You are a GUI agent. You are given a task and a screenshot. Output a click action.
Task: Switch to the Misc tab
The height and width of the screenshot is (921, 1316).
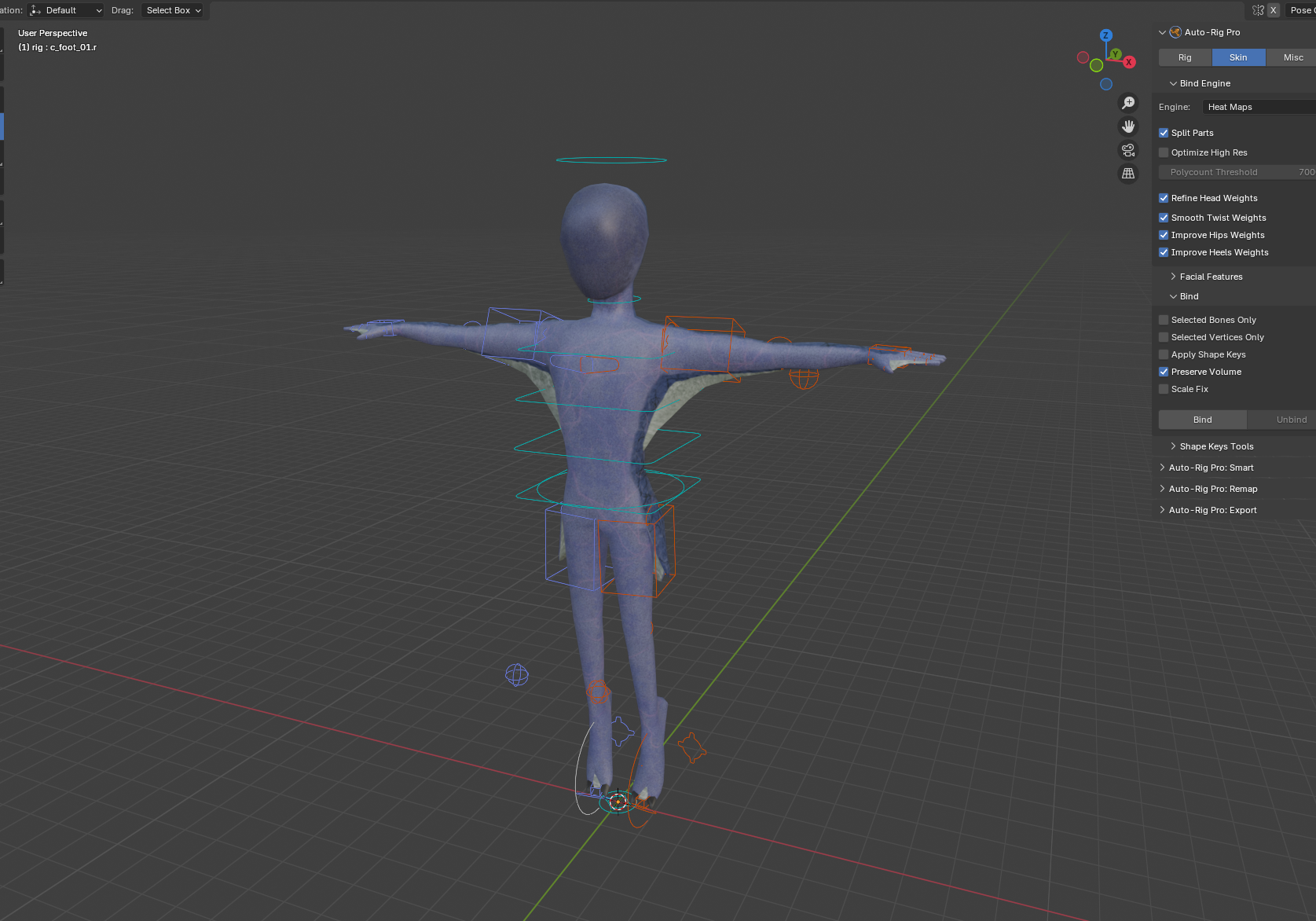coord(1292,57)
